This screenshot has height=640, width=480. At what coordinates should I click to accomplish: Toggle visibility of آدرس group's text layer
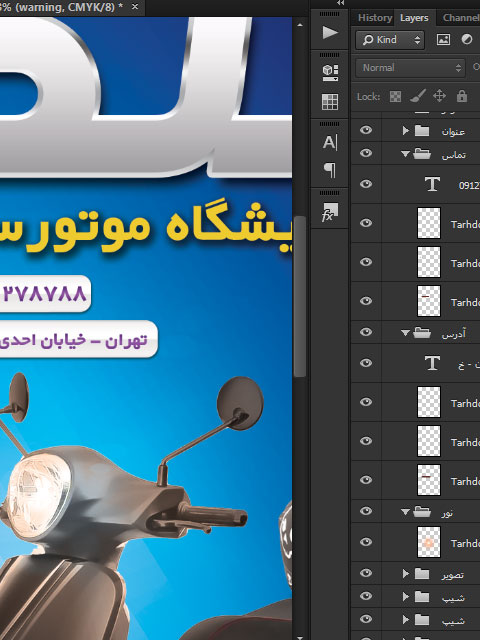coord(366,363)
